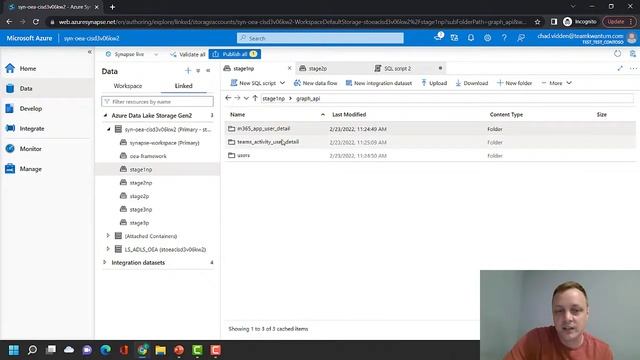Open the directory switcher icon in header

tap(454, 38)
